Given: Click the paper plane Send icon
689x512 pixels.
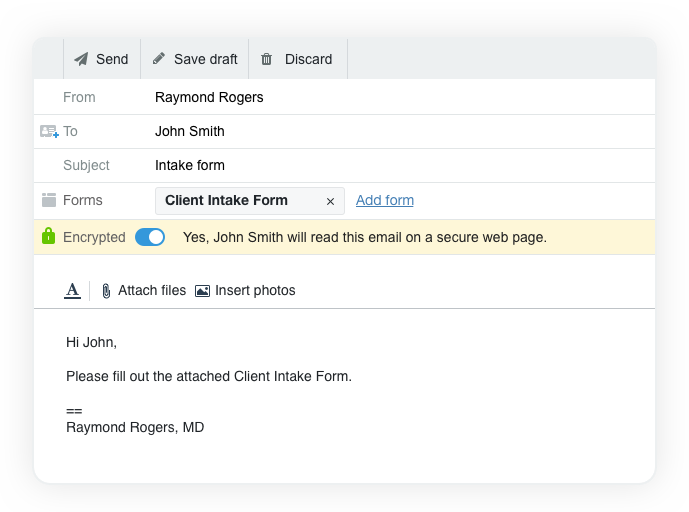Looking at the screenshot, I should pyautogui.click(x=81, y=59).
